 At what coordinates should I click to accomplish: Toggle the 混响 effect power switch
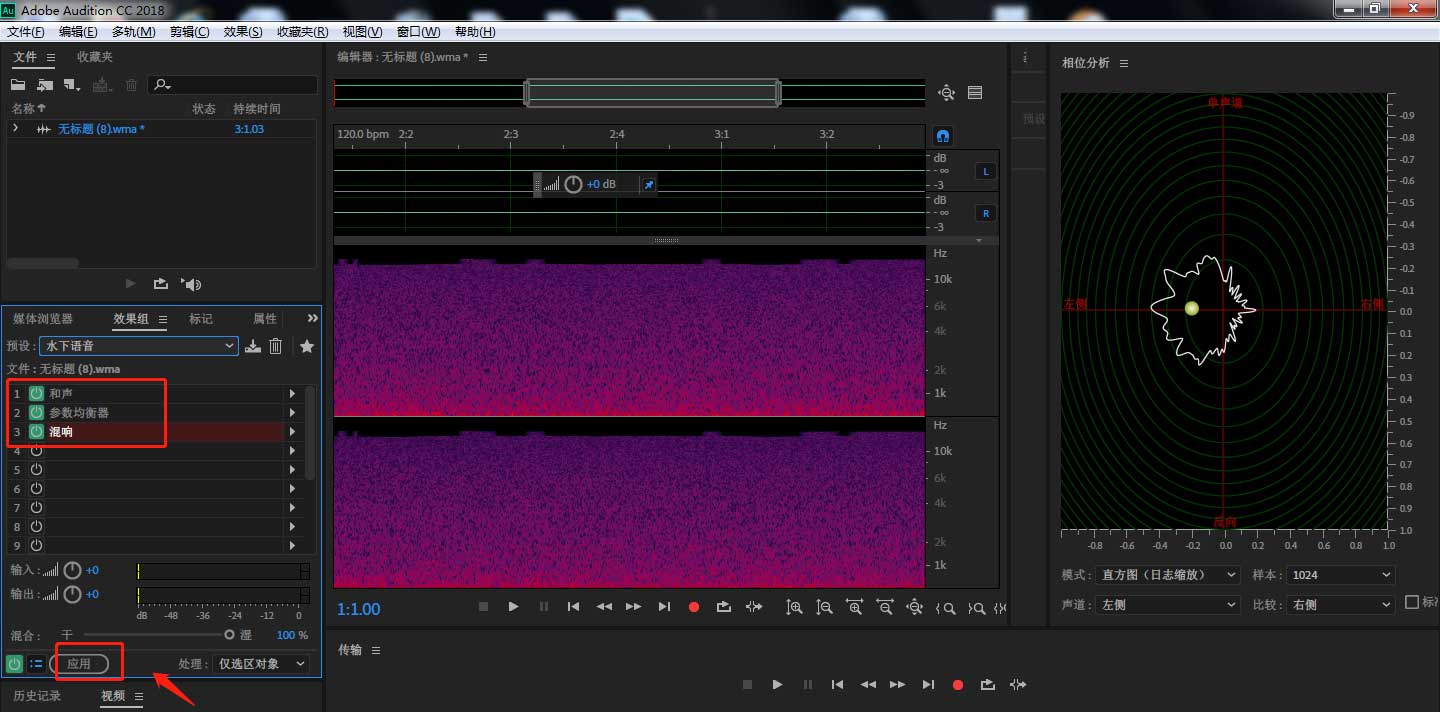[36, 432]
